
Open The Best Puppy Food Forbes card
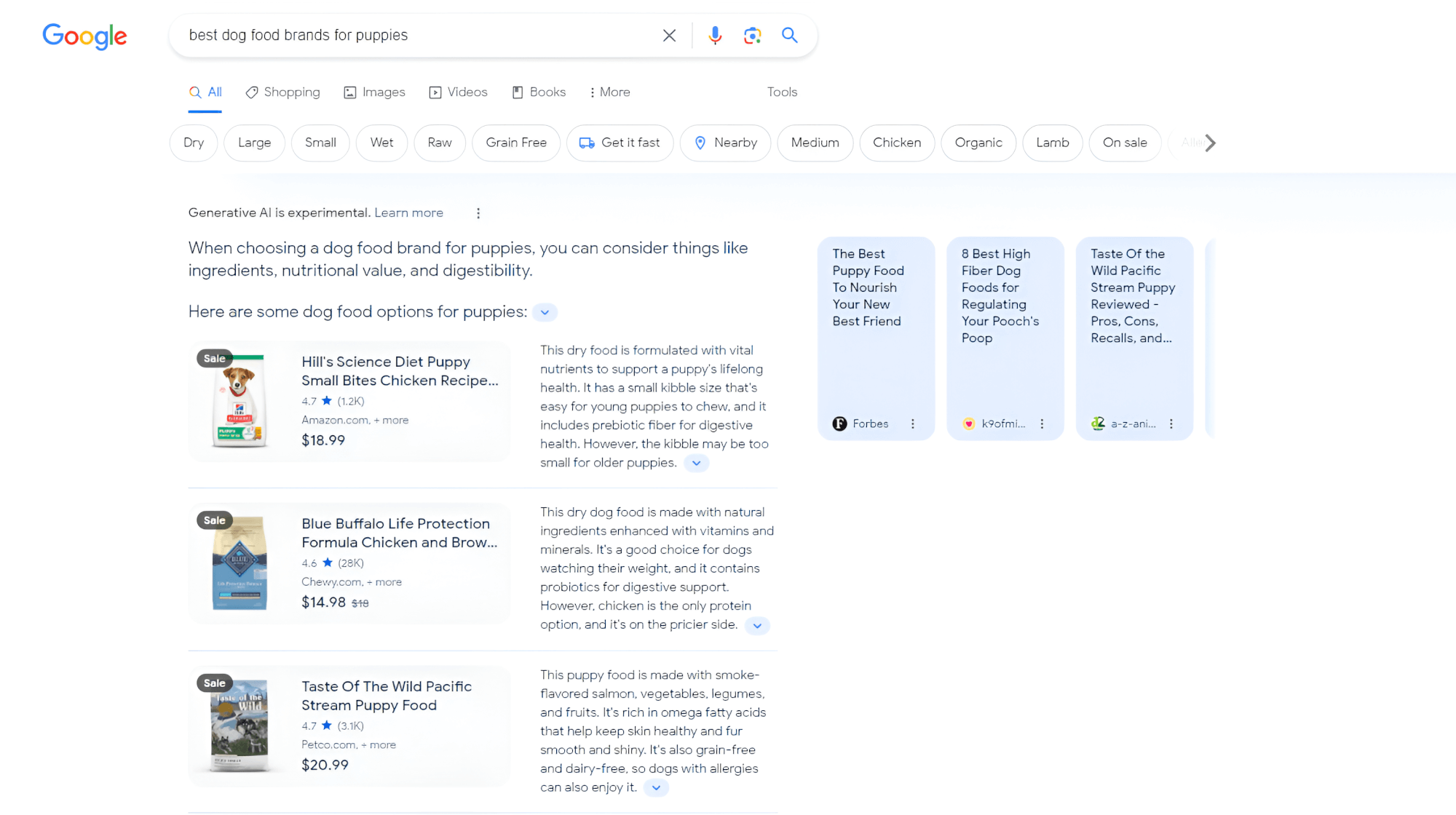[x=876, y=338]
